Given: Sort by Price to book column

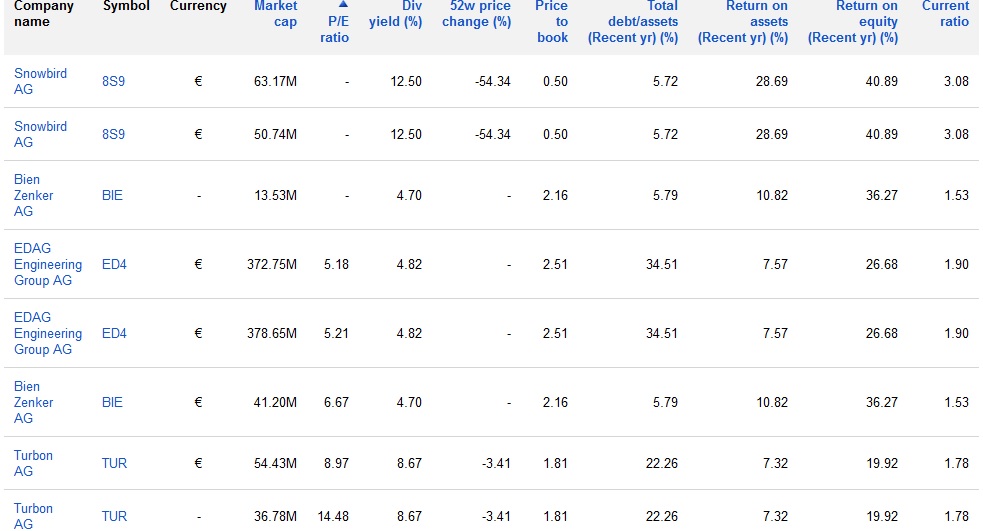Looking at the screenshot, I should click(x=552, y=21).
